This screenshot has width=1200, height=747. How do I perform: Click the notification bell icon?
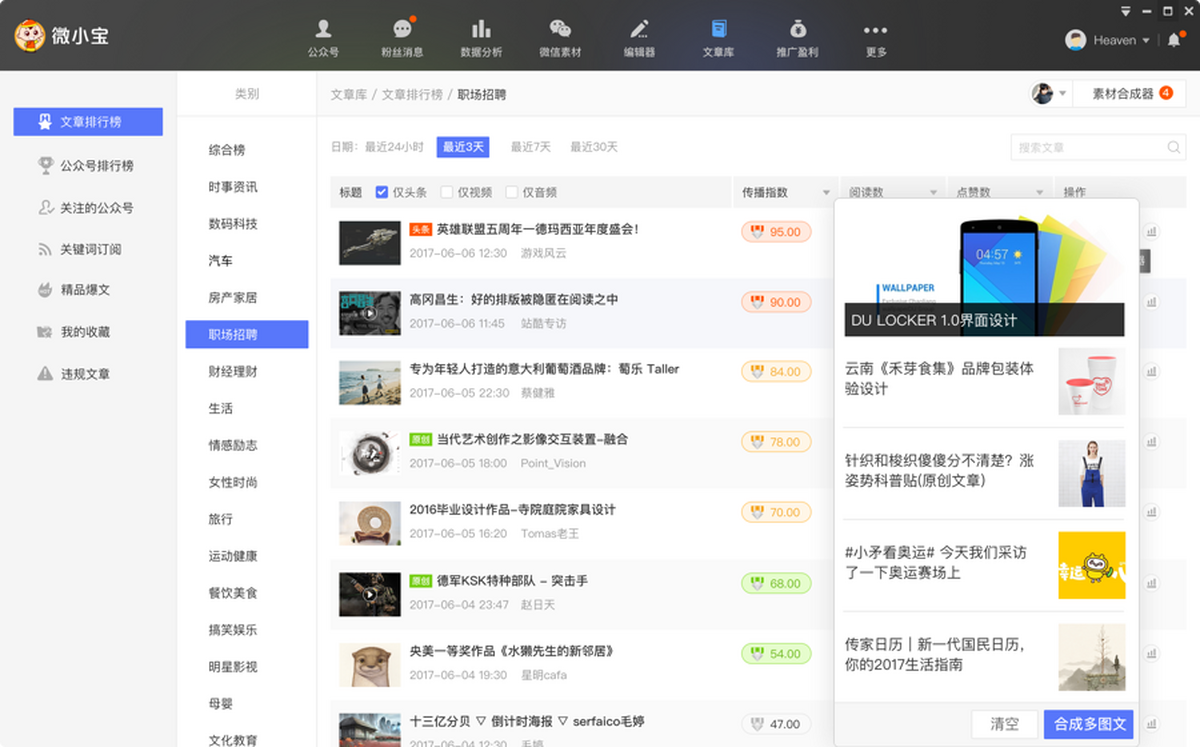[1174, 40]
